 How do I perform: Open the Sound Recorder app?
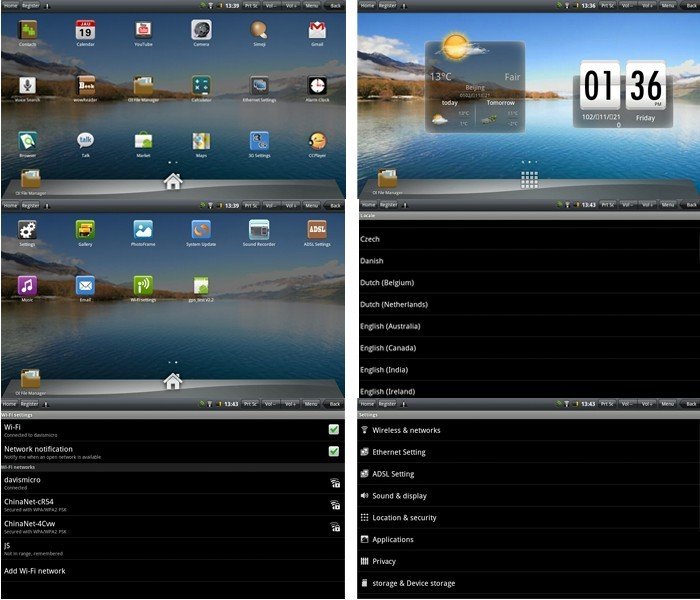coord(259,230)
